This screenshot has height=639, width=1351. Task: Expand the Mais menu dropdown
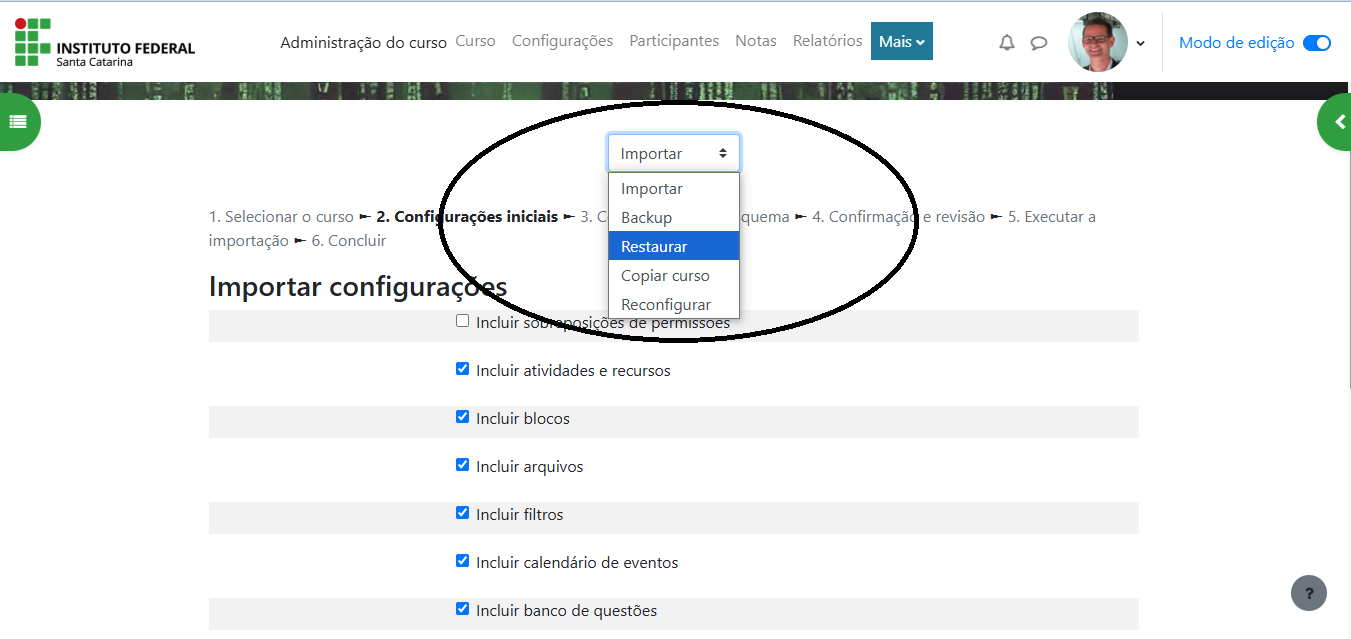pyautogui.click(x=901, y=41)
